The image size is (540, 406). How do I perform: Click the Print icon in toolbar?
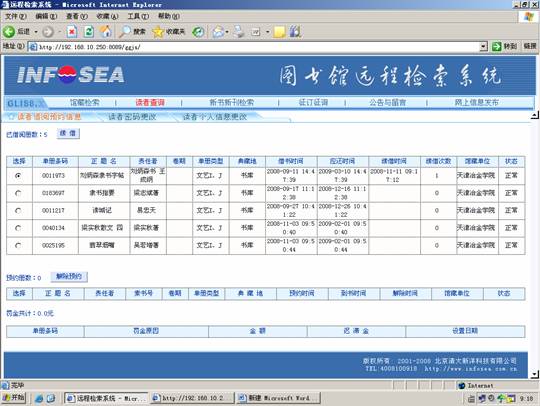[x=238, y=32]
